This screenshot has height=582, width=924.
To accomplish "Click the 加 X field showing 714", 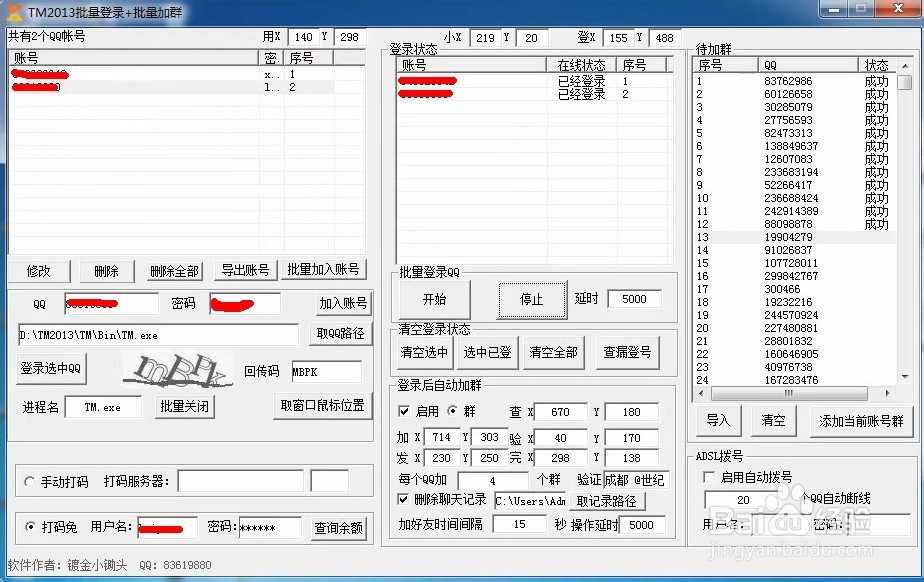I will tap(441, 437).
